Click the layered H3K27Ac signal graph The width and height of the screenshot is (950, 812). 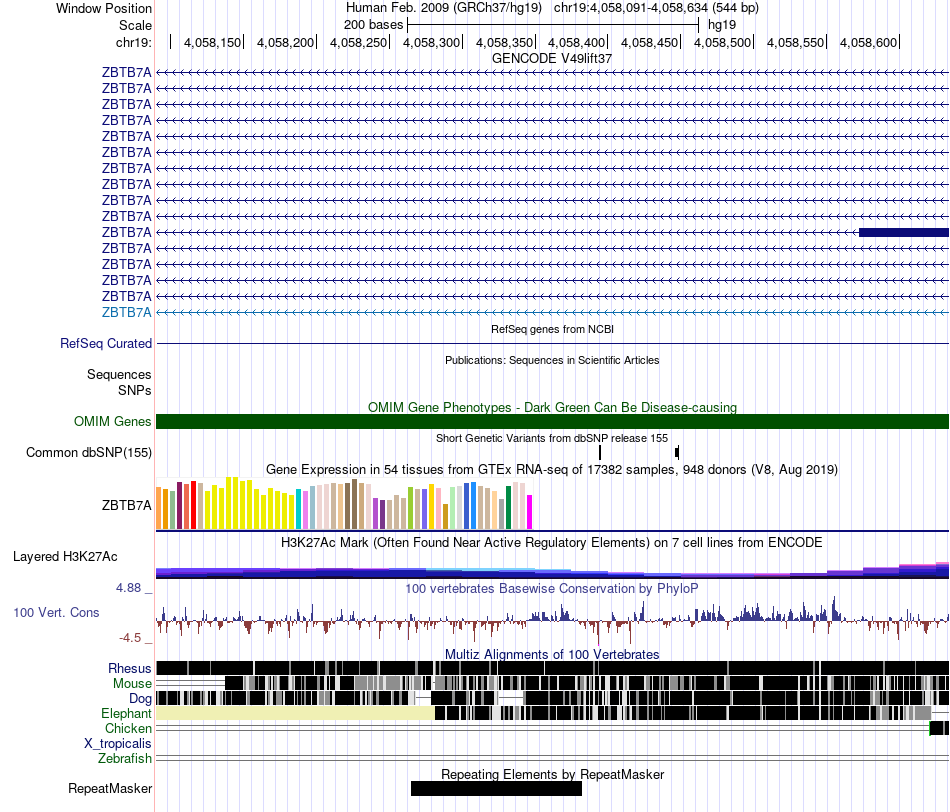tap(552, 570)
